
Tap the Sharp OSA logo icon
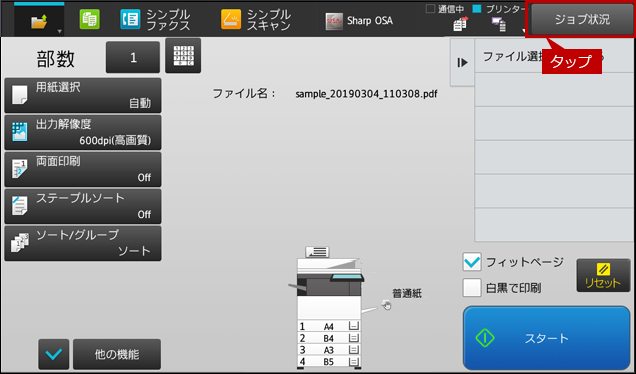click(334, 21)
